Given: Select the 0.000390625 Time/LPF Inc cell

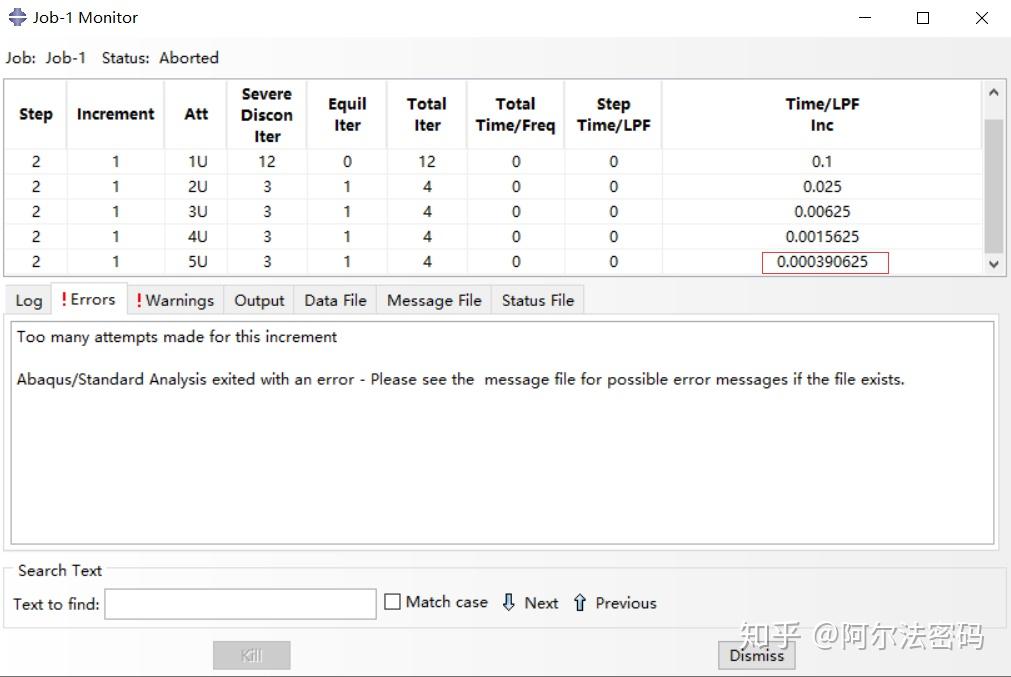Looking at the screenshot, I should tap(824, 263).
